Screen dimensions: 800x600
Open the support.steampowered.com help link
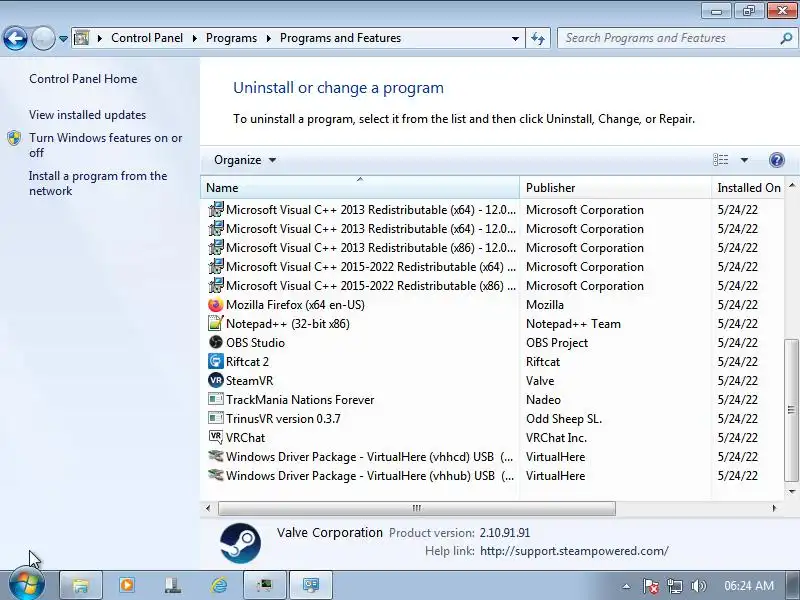(x=574, y=551)
